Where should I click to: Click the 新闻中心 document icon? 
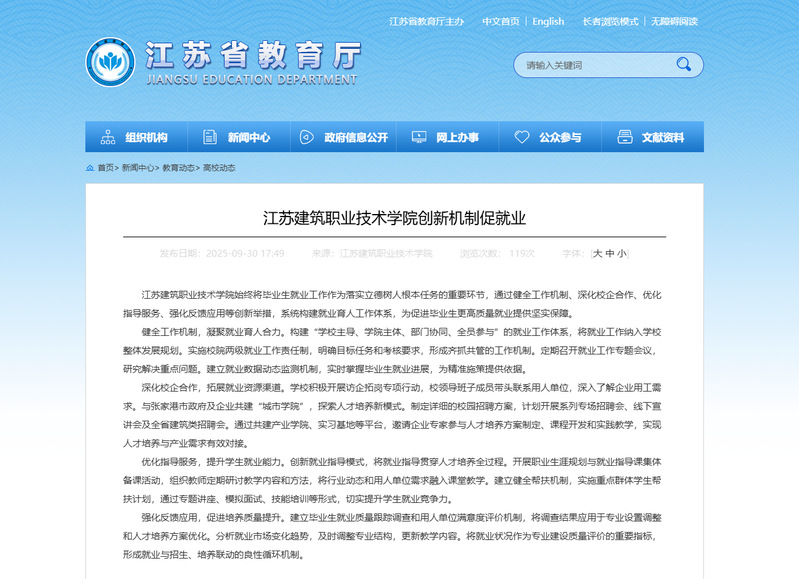[208, 137]
